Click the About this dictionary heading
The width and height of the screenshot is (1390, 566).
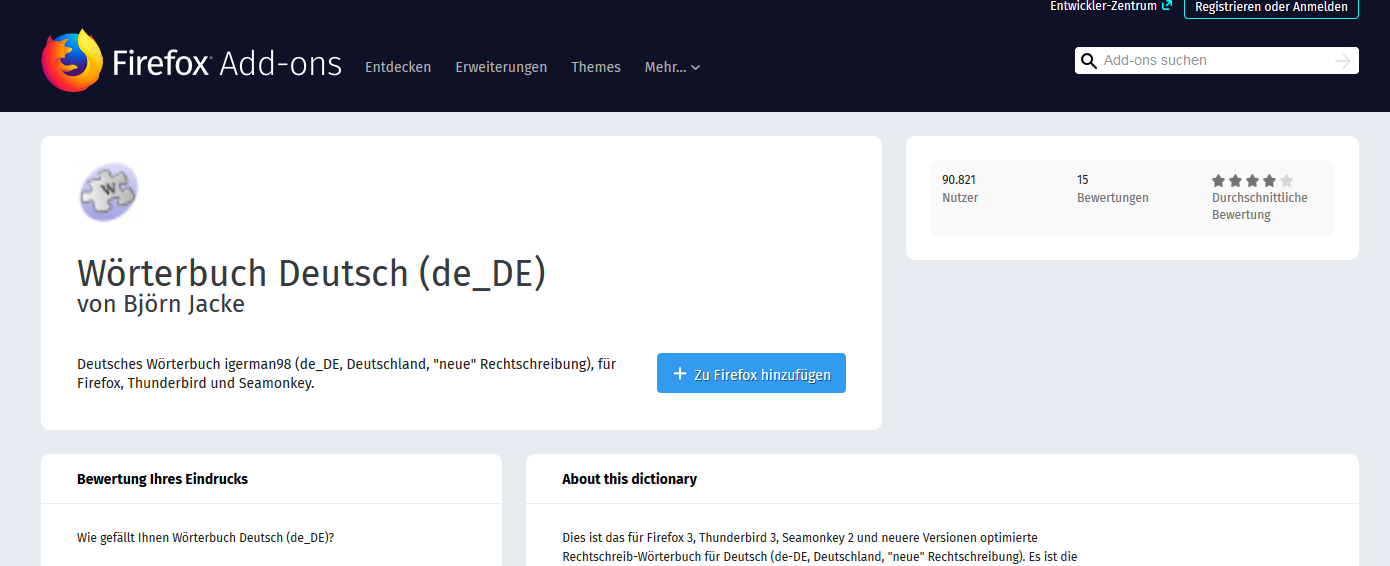click(x=629, y=479)
